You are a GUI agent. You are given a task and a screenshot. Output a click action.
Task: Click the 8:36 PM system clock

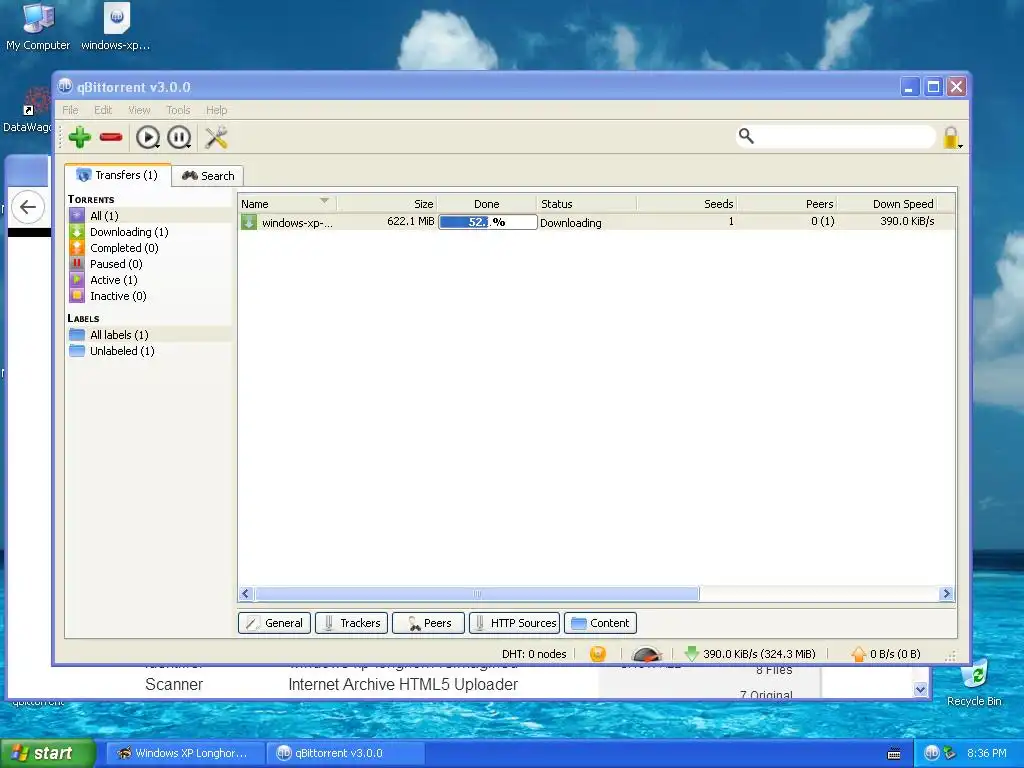click(986, 753)
